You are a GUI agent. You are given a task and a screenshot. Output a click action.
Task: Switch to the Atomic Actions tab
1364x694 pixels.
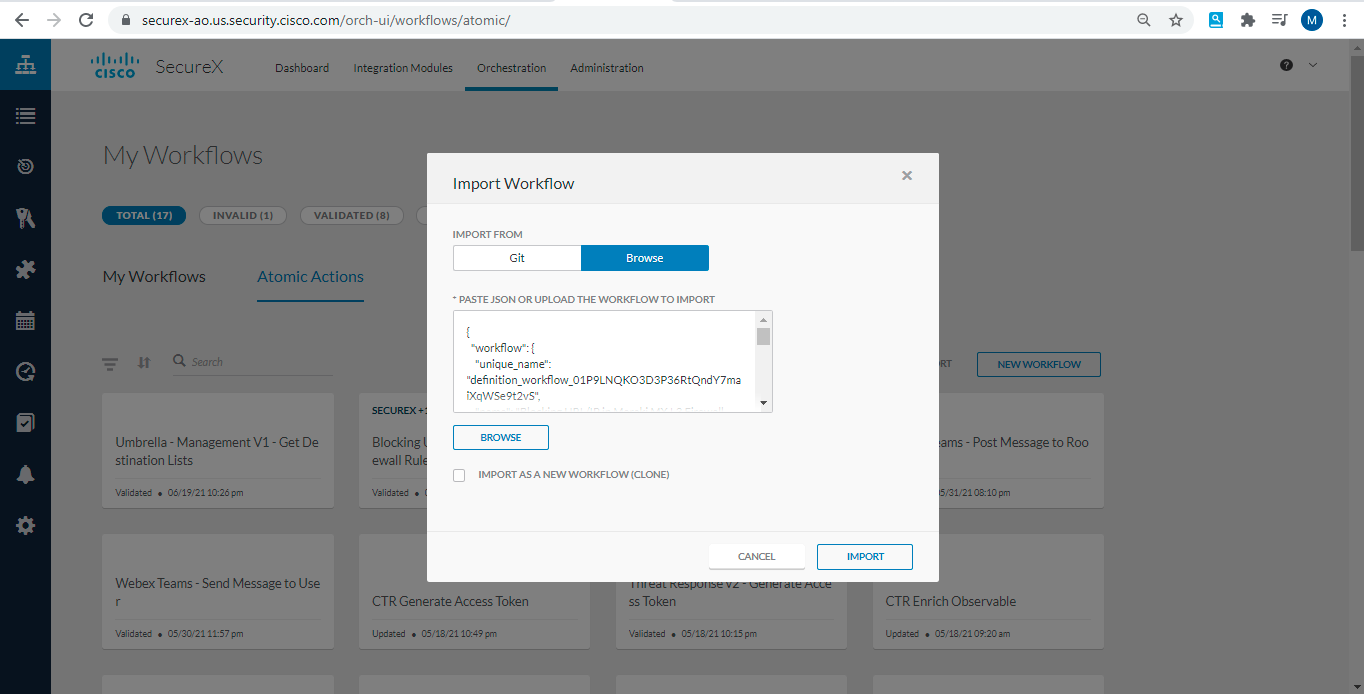[x=310, y=277]
